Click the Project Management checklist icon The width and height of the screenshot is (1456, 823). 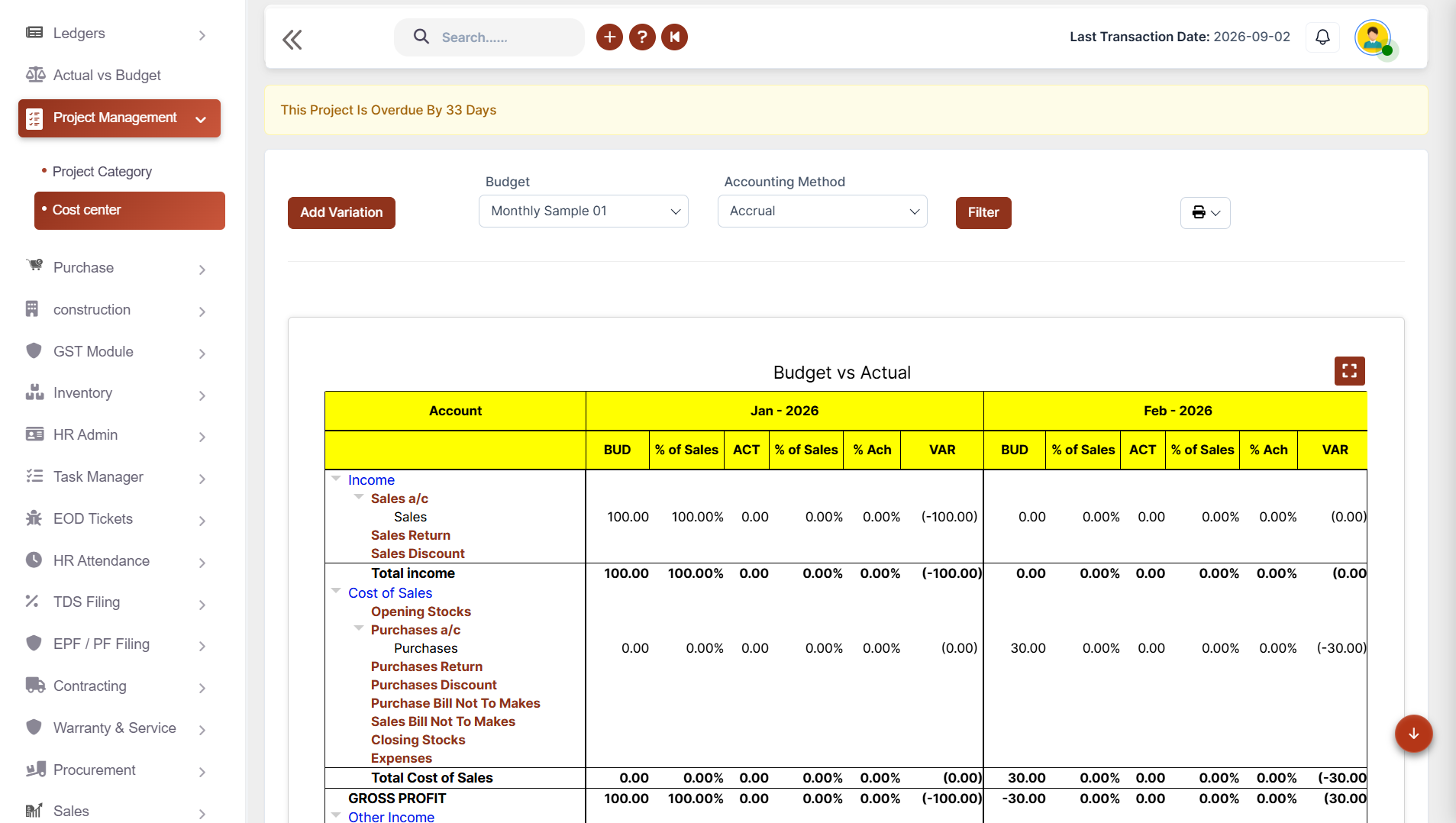click(34, 118)
